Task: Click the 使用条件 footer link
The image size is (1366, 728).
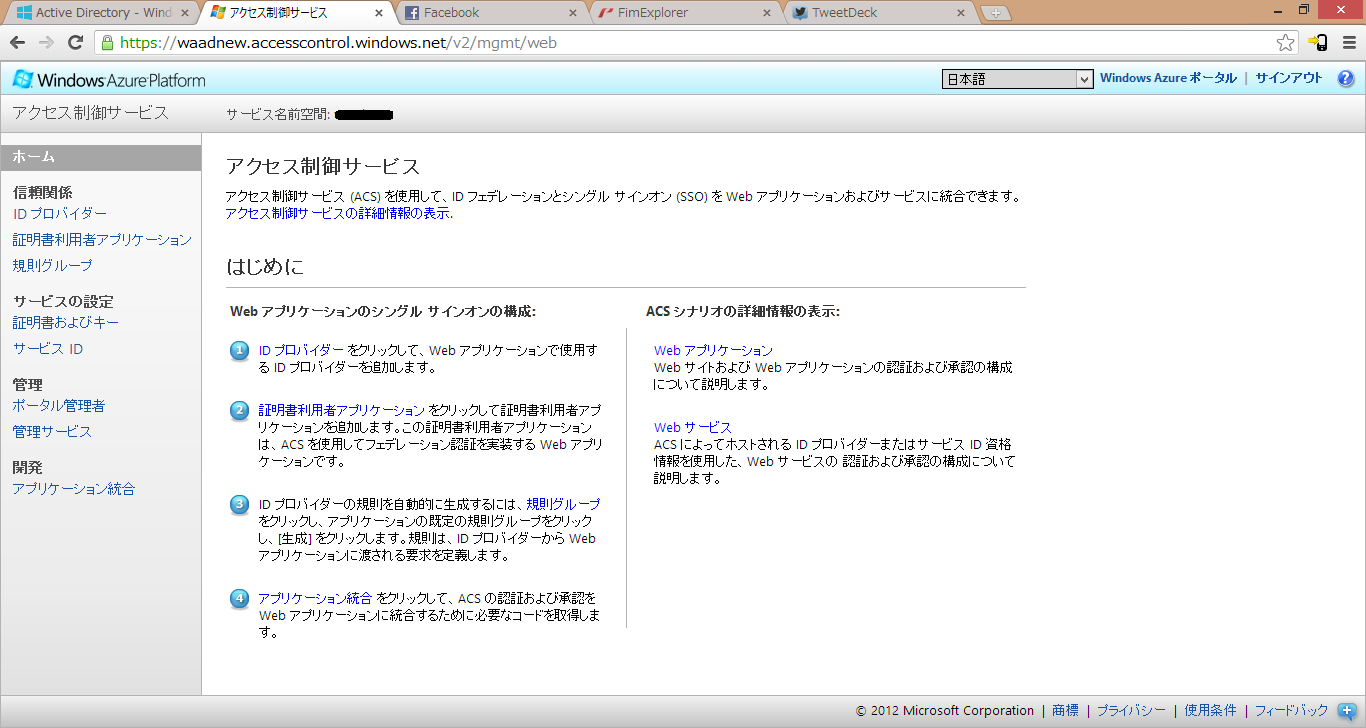Action: [x=1211, y=711]
